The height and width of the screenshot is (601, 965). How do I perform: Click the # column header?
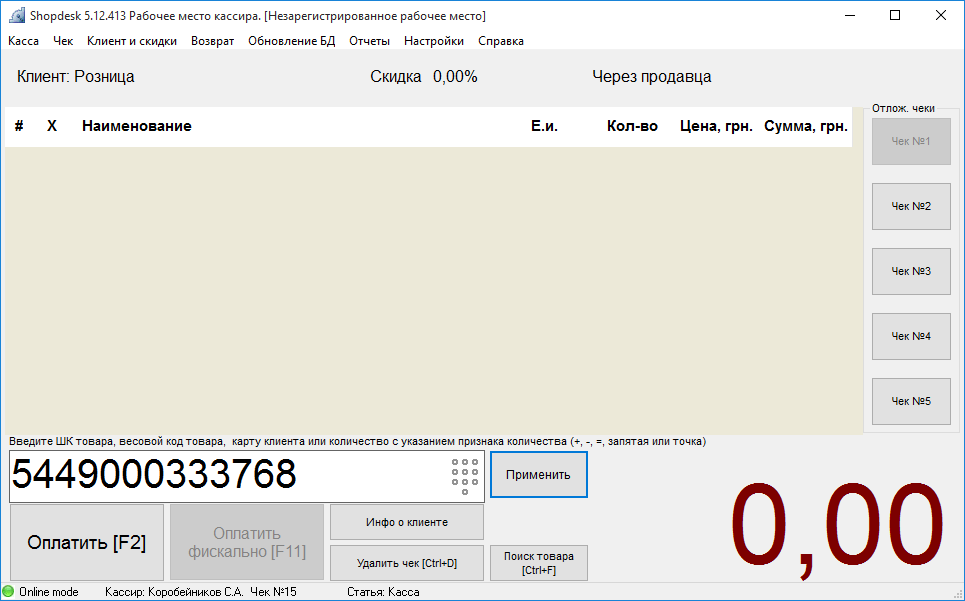[19, 126]
